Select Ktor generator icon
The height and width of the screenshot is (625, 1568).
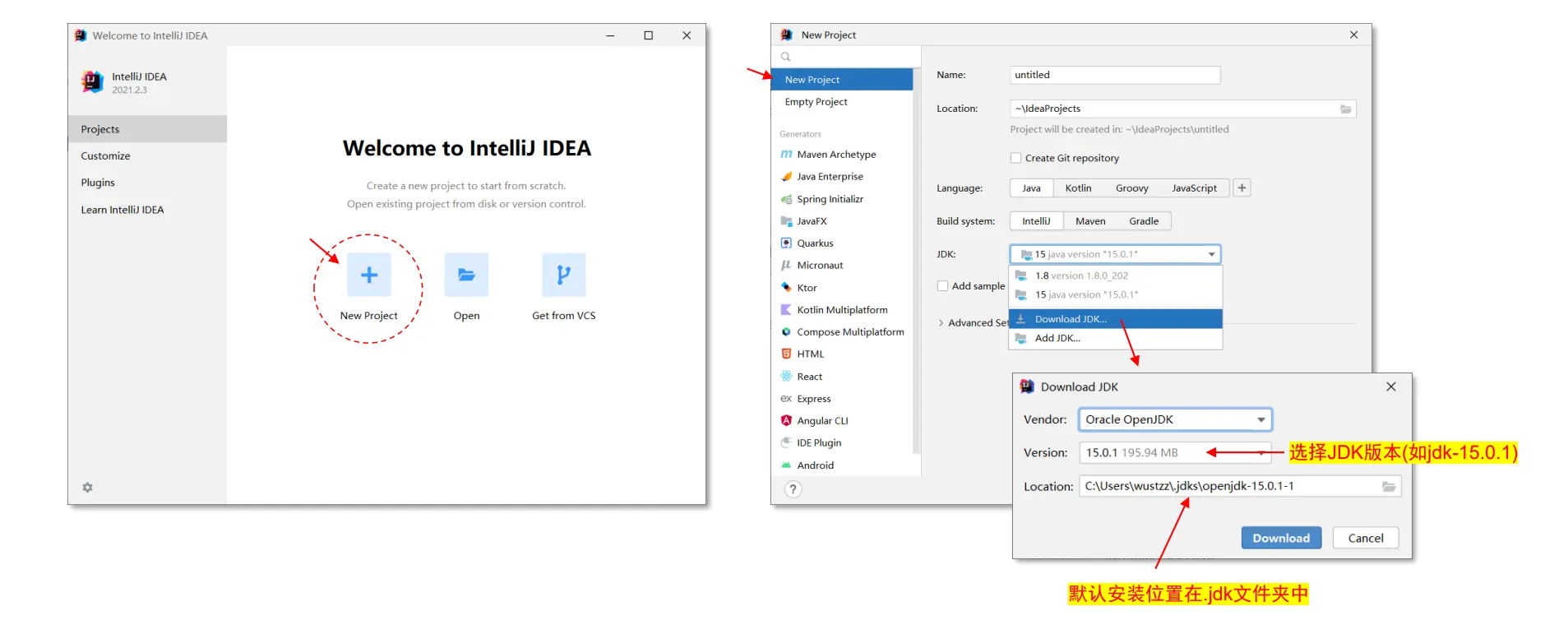click(786, 288)
